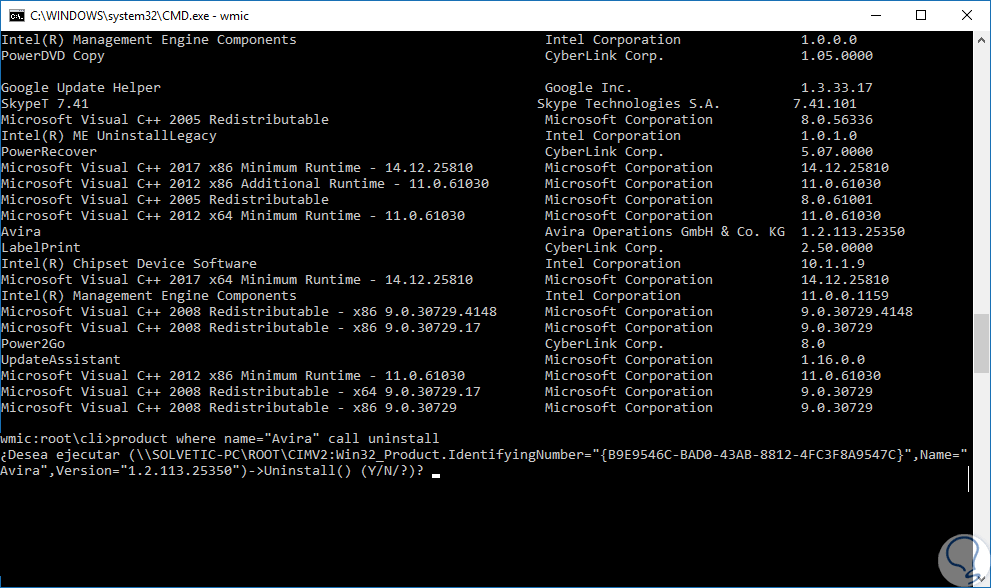
Task: Click the Avira product name entry
Action: 21,232
